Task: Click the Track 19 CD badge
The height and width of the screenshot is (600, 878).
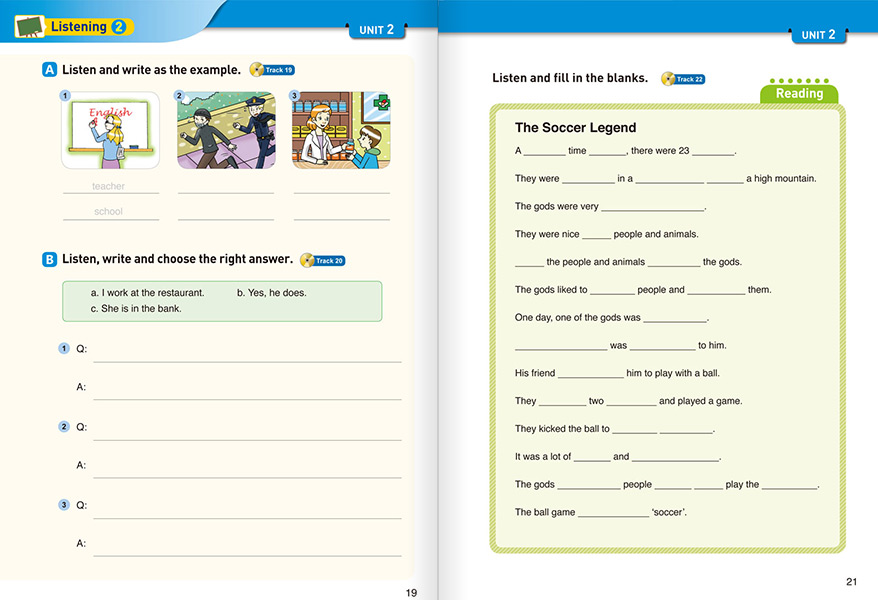Action: tap(272, 69)
